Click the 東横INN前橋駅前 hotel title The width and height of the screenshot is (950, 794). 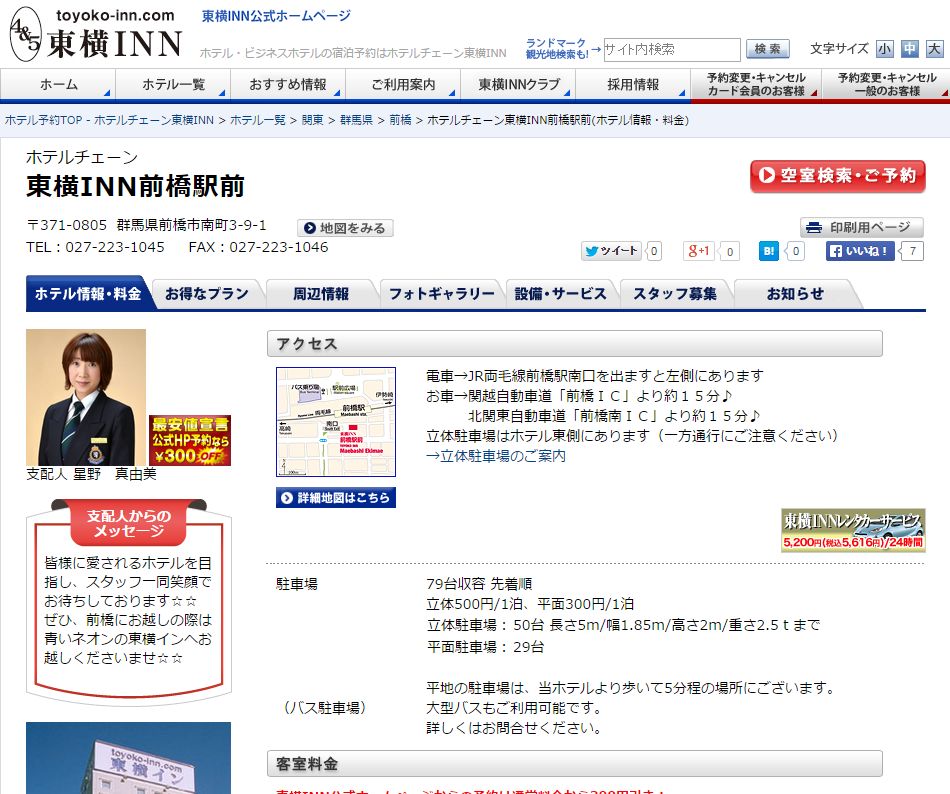click(x=136, y=186)
